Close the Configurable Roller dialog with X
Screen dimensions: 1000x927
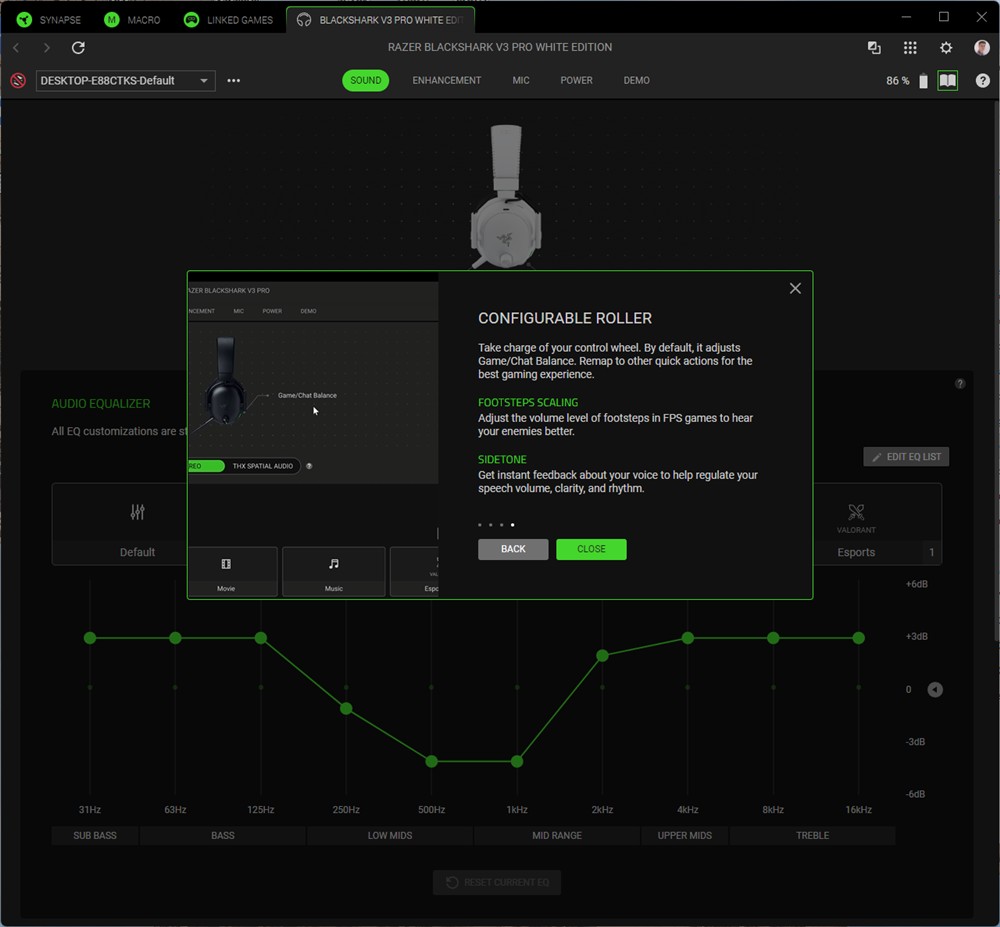click(795, 288)
